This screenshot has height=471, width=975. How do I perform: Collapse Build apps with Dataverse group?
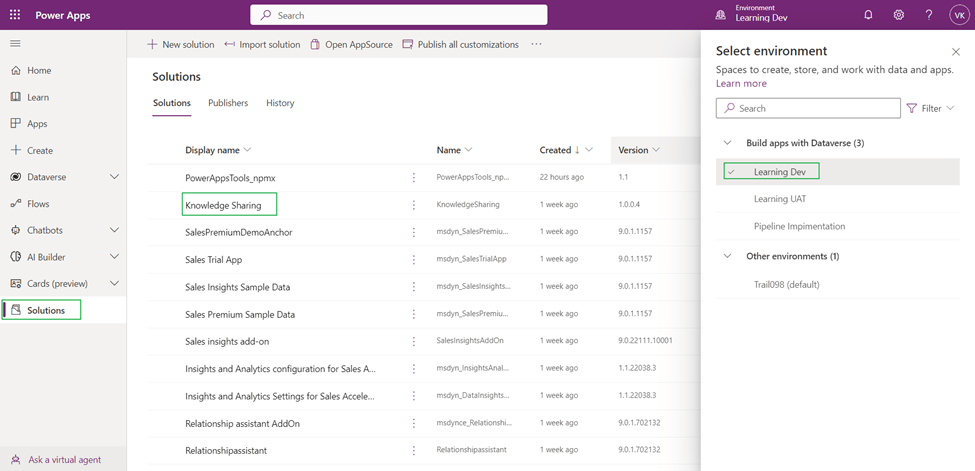[727, 143]
